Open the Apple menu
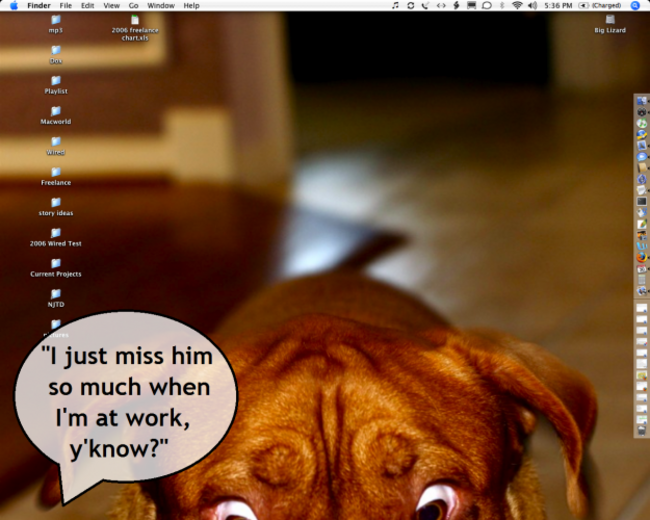 14,5
